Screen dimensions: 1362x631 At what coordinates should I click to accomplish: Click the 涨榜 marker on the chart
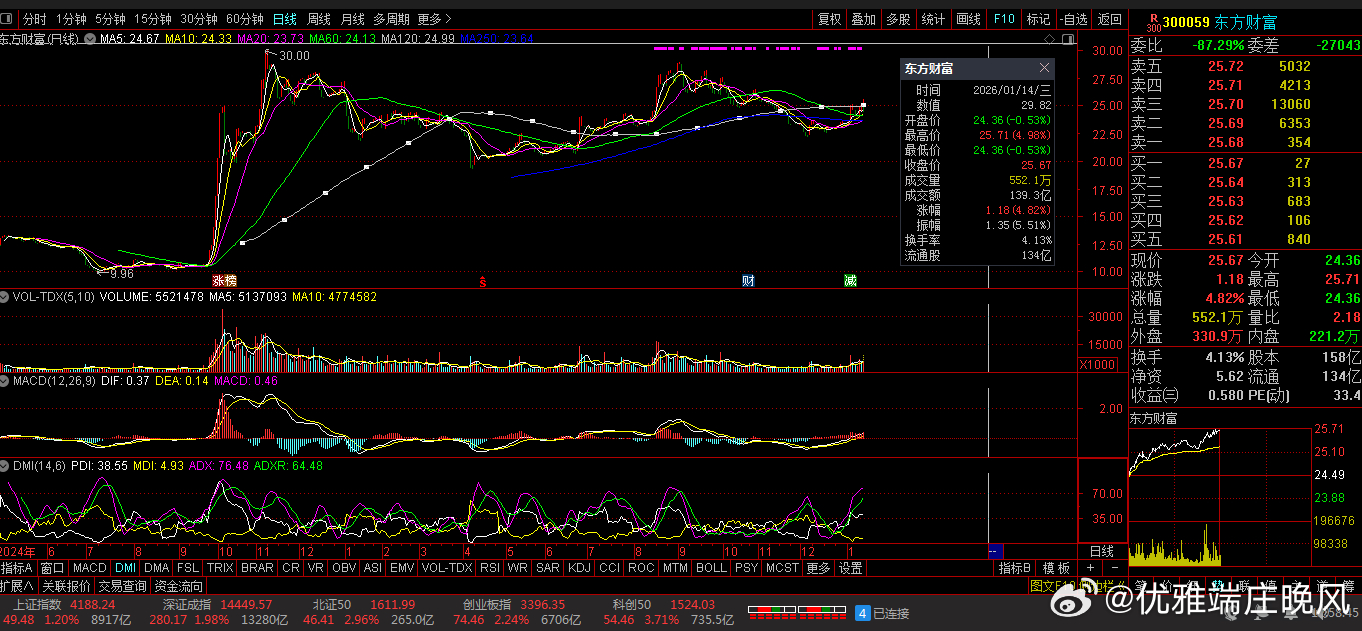pos(224,281)
